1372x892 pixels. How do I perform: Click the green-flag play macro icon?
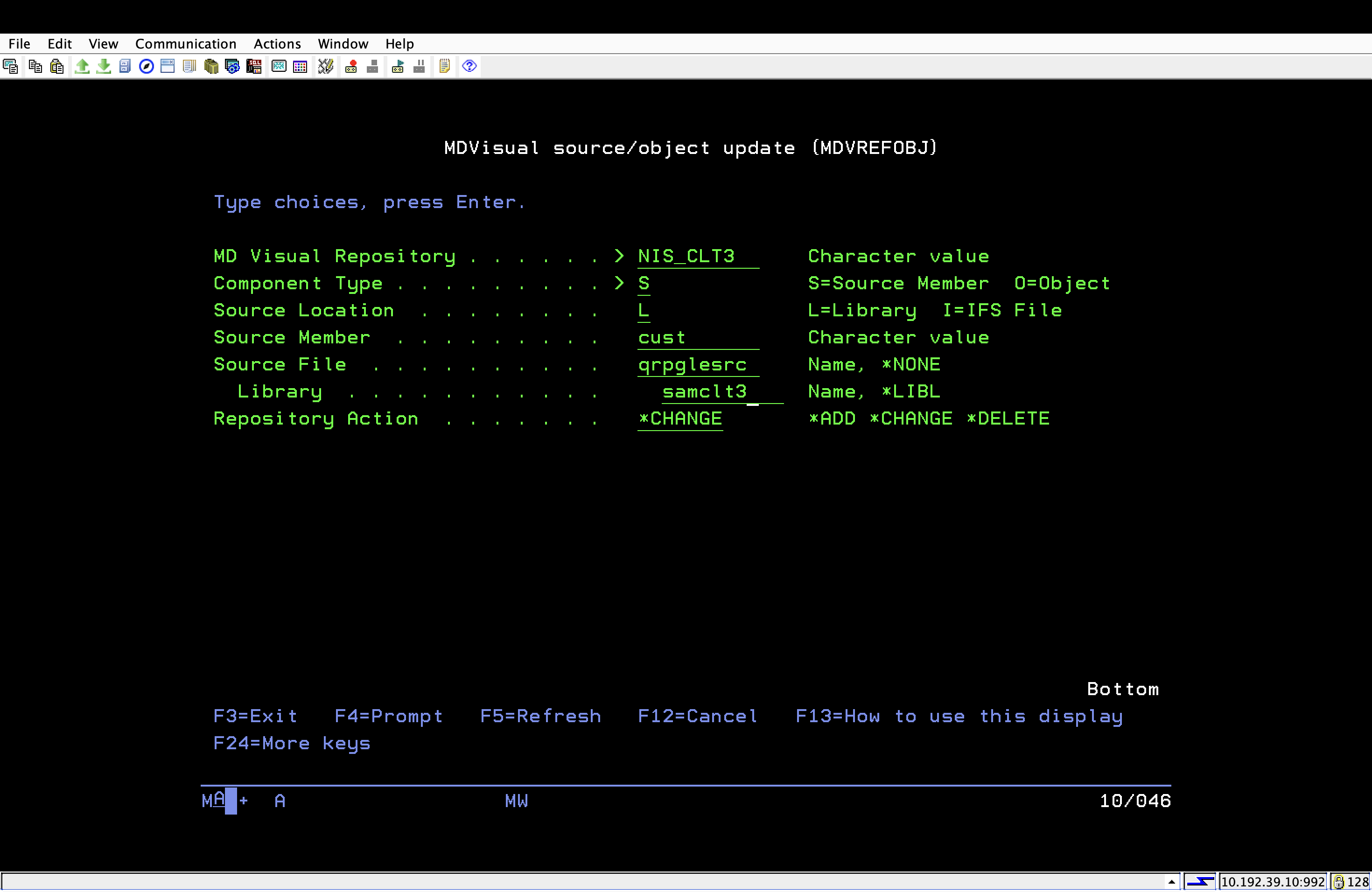[398, 66]
